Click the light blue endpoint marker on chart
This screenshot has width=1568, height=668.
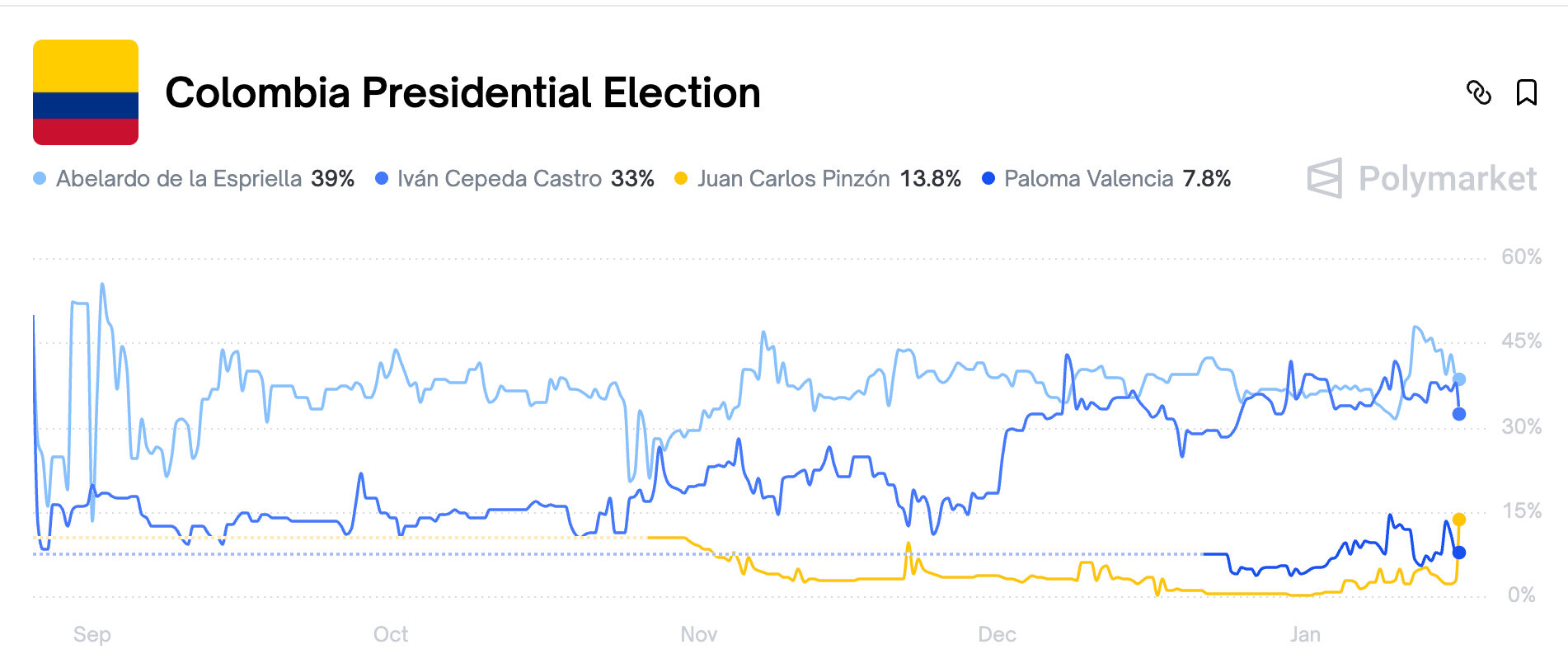tap(1459, 379)
